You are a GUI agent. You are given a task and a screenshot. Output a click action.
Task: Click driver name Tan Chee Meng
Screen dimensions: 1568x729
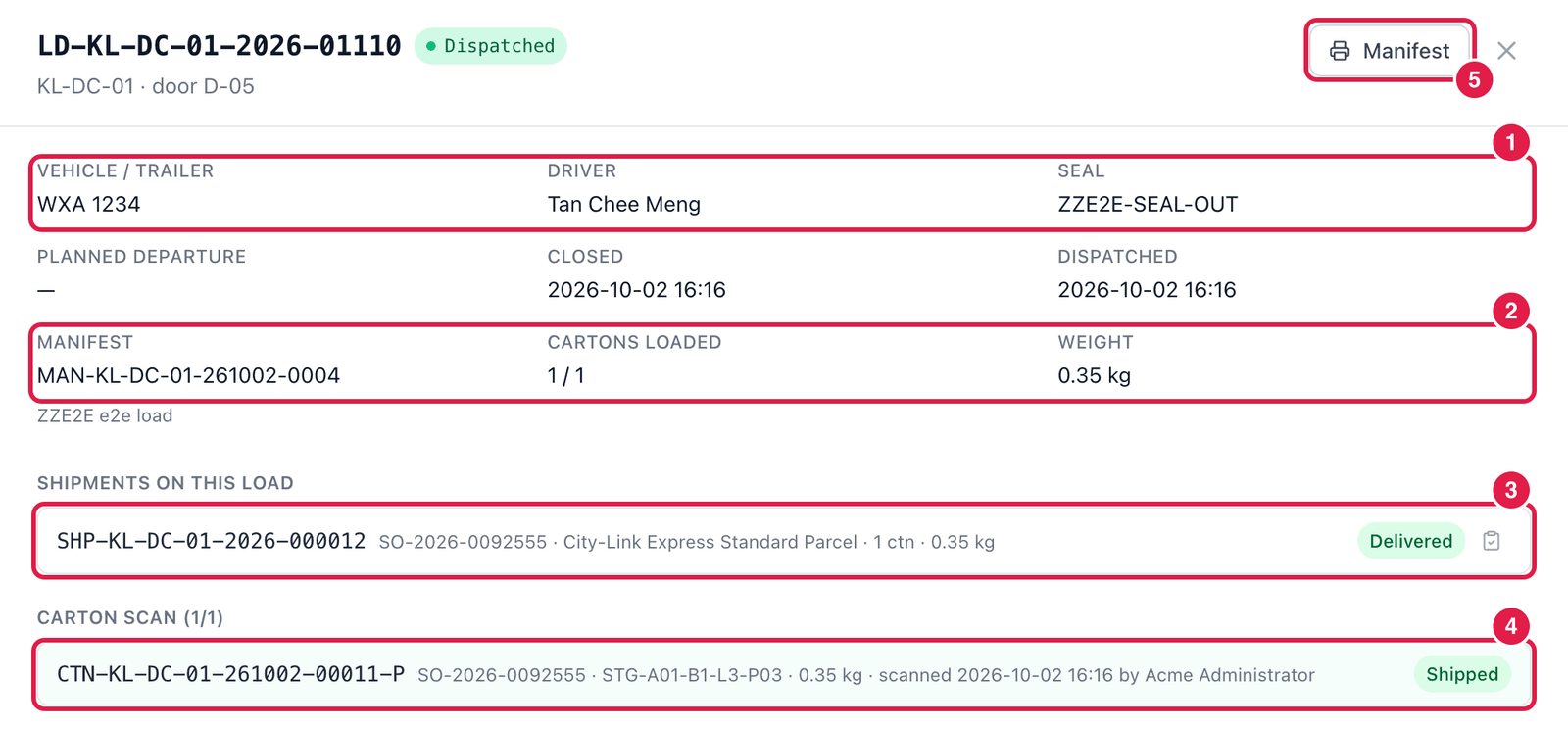(623, 204)
